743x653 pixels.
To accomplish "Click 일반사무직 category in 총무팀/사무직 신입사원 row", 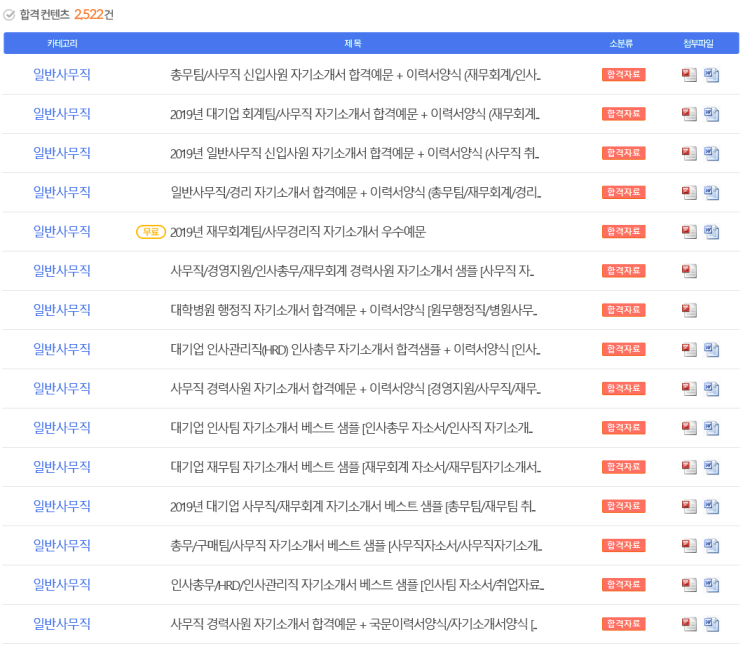I will pyautogui.click(x=62, y=75).
